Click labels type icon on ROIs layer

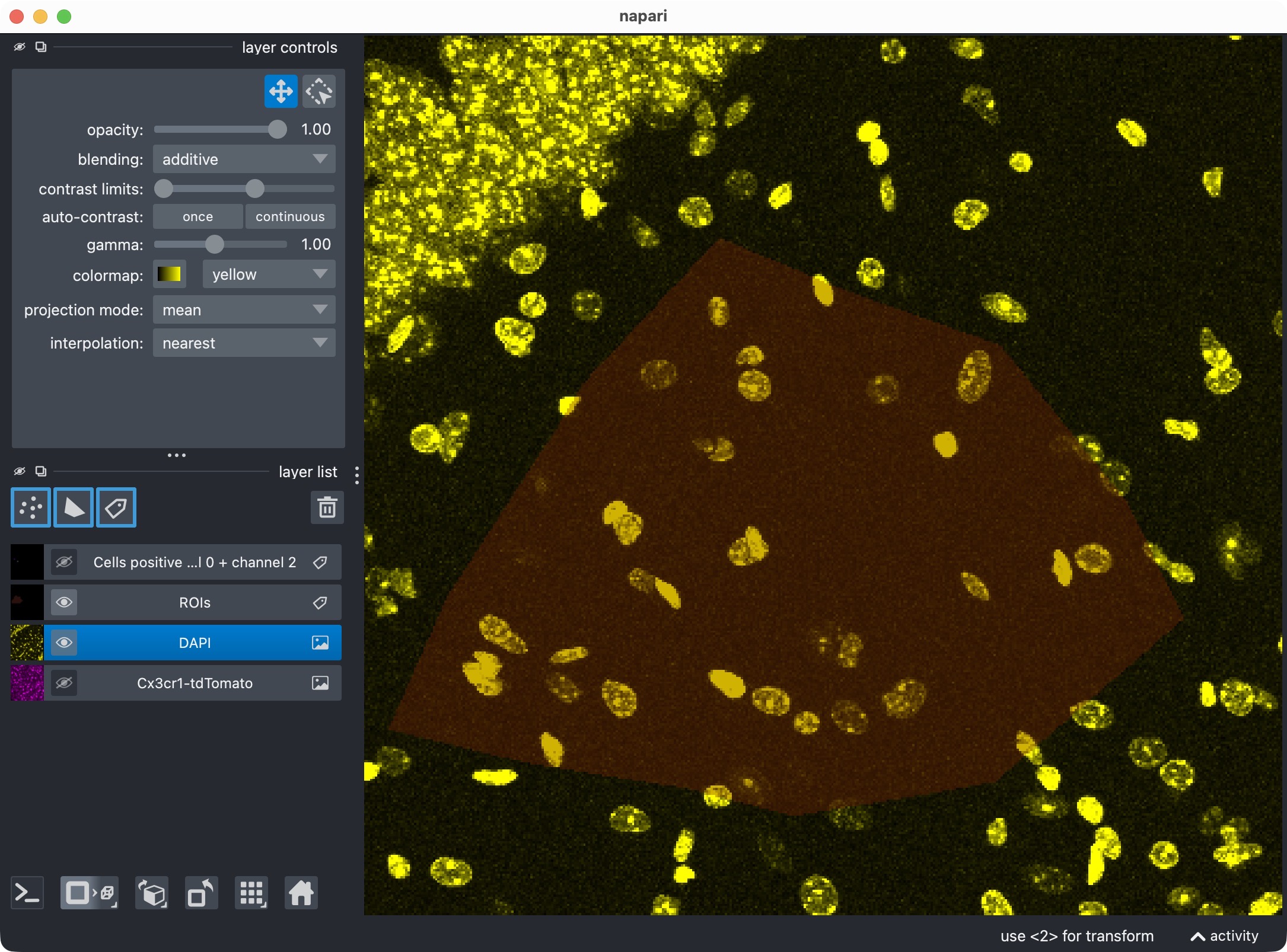320,603
